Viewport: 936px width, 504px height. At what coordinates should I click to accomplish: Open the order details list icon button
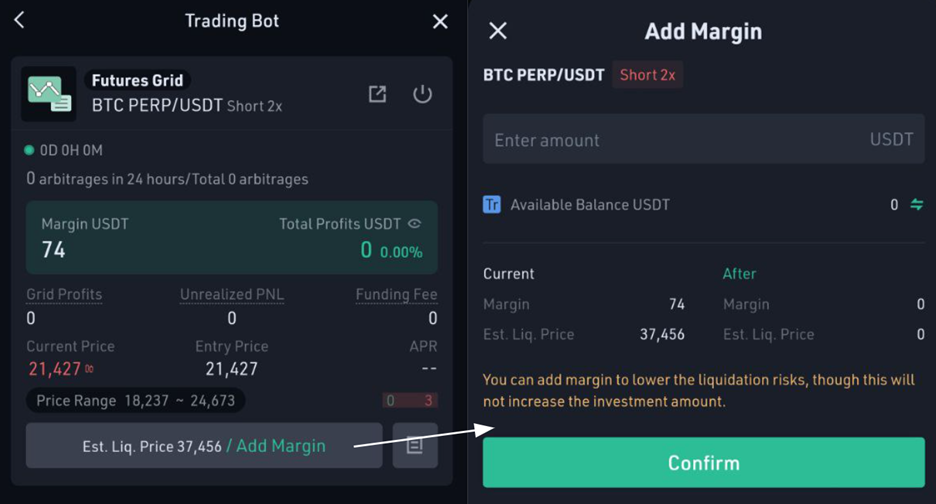(415, 445)
